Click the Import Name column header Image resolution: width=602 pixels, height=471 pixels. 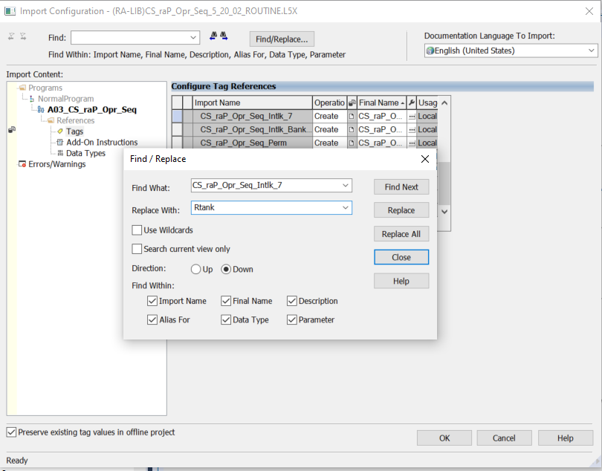click(252, 102)
